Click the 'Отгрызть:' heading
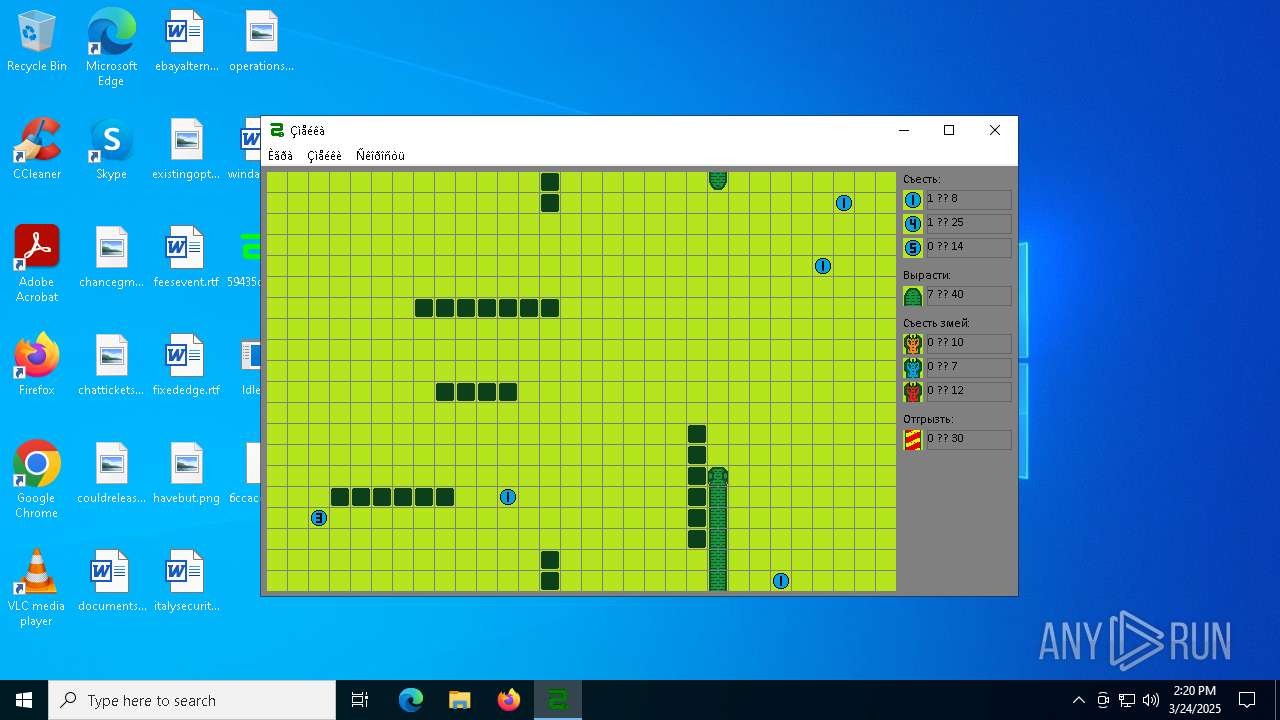The height and width of the screenshot is (720, 1280). (928, 419)
